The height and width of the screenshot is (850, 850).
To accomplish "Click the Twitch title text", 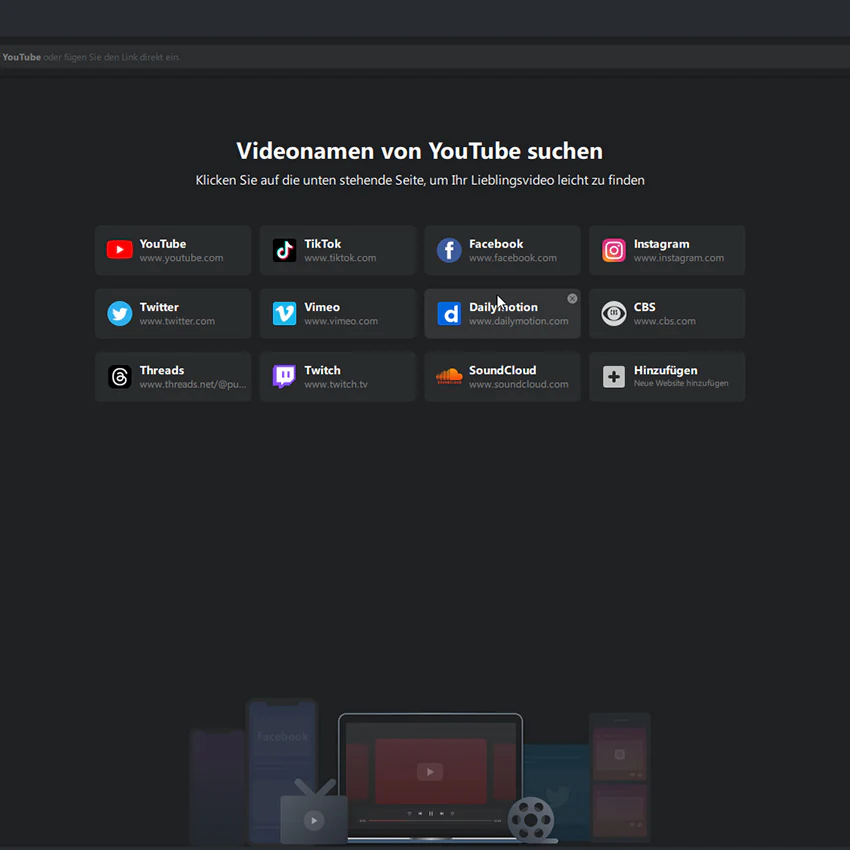I will tap(322, 370).
